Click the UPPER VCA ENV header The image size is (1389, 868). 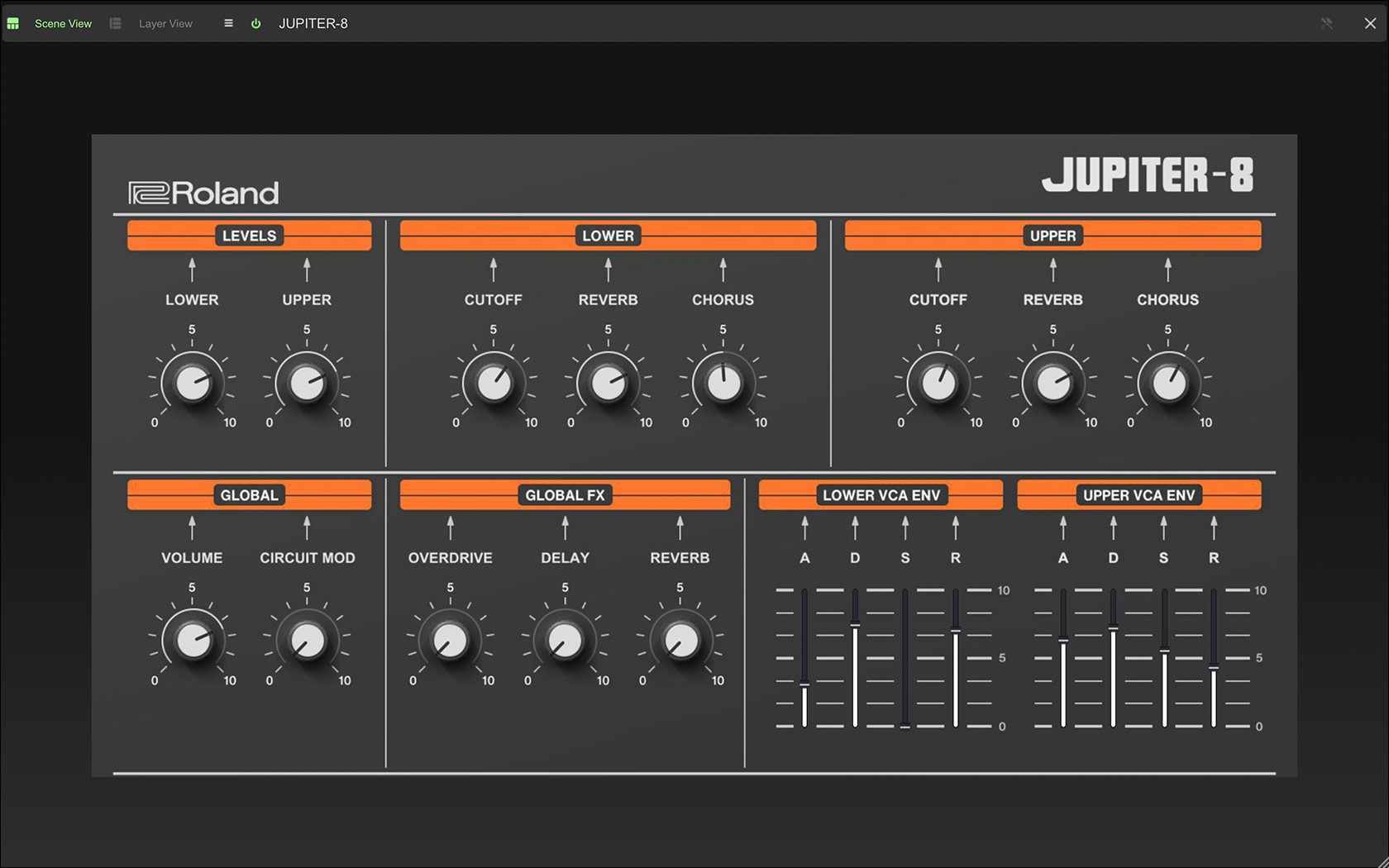[1138, 495]
